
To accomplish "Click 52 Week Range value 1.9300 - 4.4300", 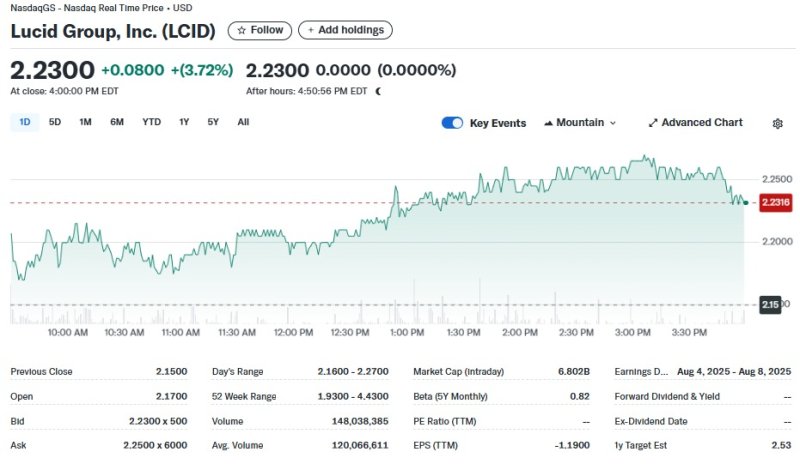I will click(353, 397).
